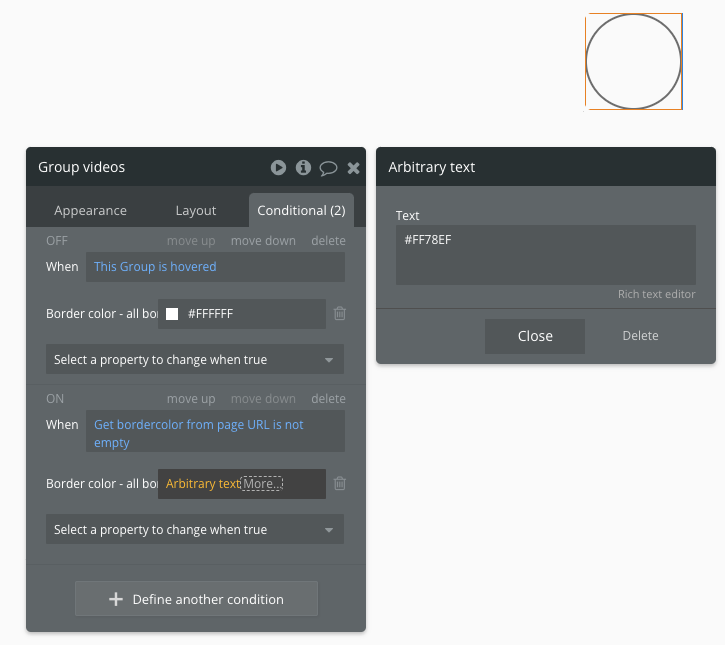Click Delete in the Arbitrary text panel
This screenshot has width=725, height=645.
tap(640, 336)
